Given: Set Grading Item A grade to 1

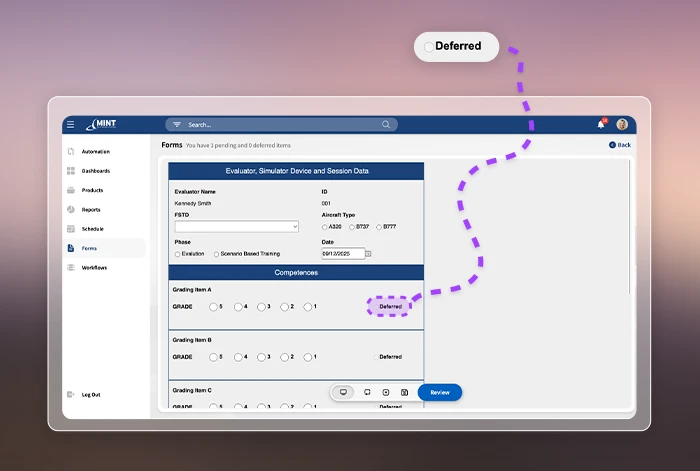Looking at the screenshot, I should coord(308,307).
